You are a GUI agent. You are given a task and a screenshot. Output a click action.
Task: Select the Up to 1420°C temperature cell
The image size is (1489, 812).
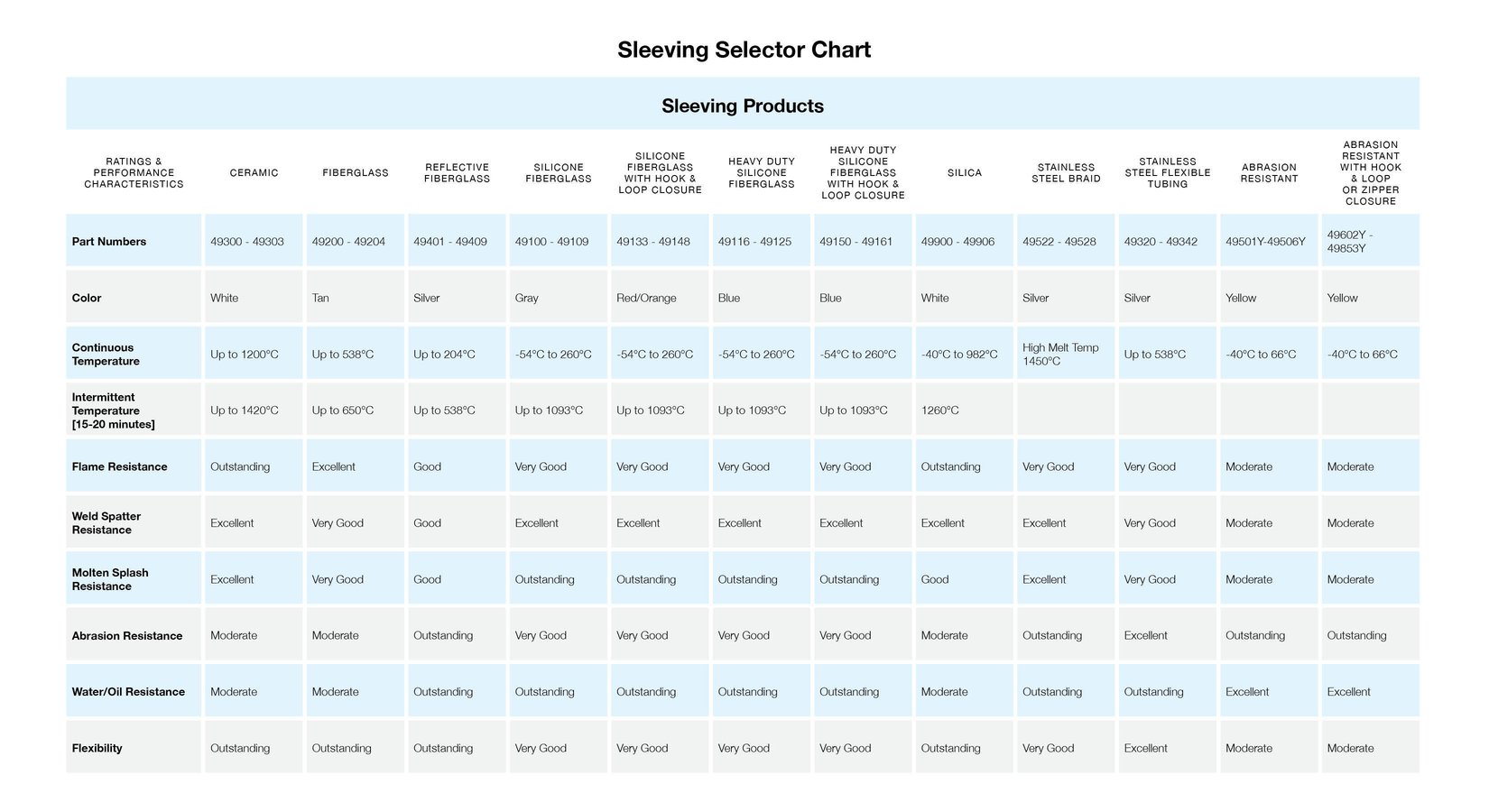[x=245, y=411]
